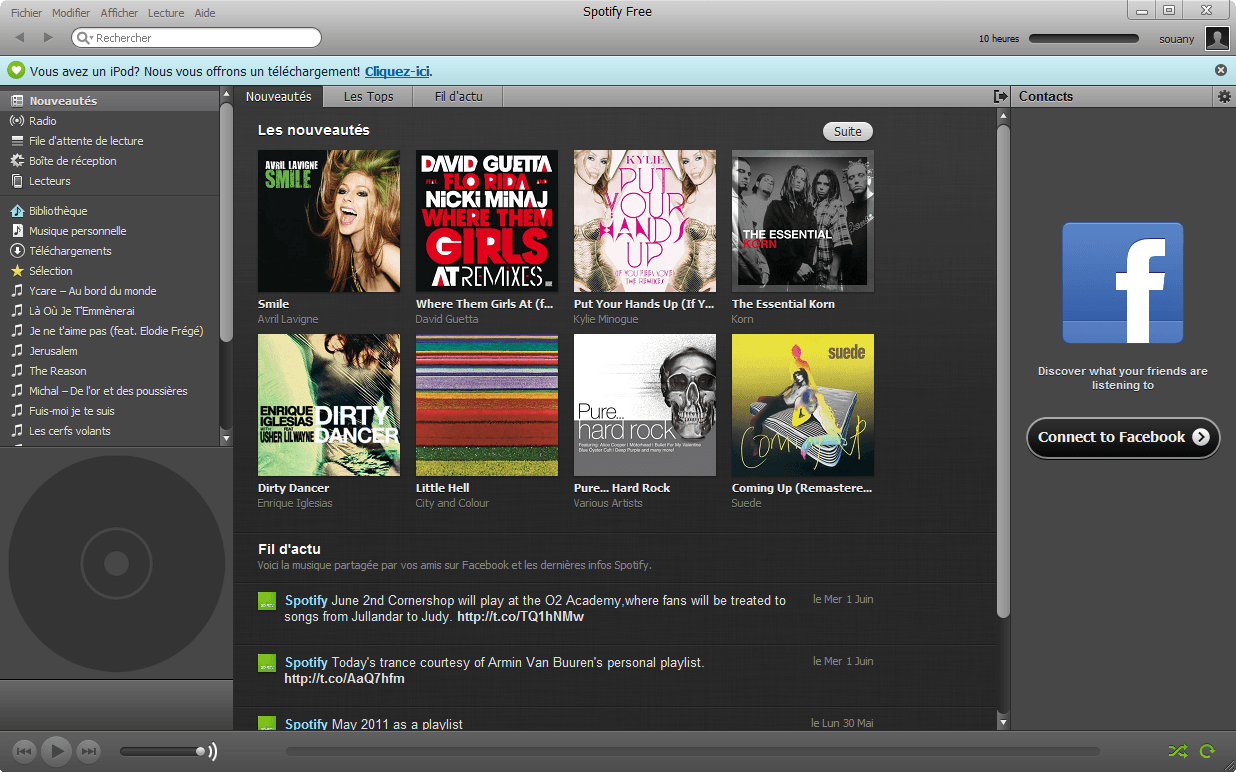The height and width of the screenshot is (772, 1236).
Task: Click the Kylie Minogue artist name
Action: [x=606, y=319]
